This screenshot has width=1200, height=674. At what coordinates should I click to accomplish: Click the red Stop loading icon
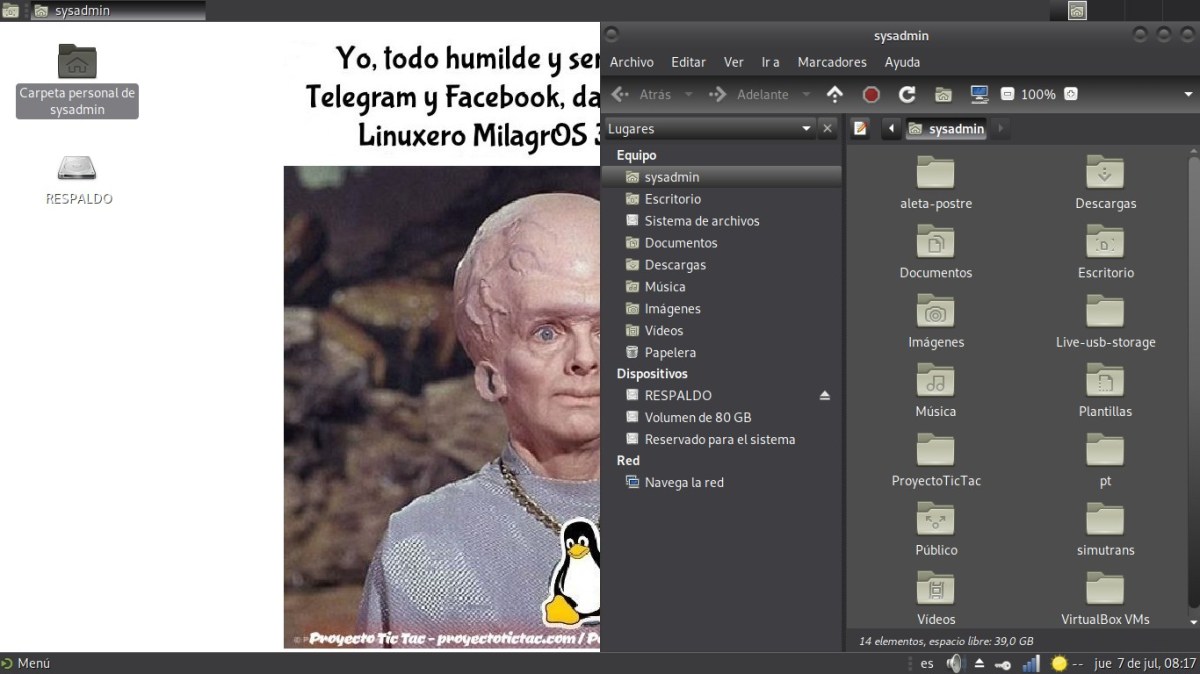point(871,94)
